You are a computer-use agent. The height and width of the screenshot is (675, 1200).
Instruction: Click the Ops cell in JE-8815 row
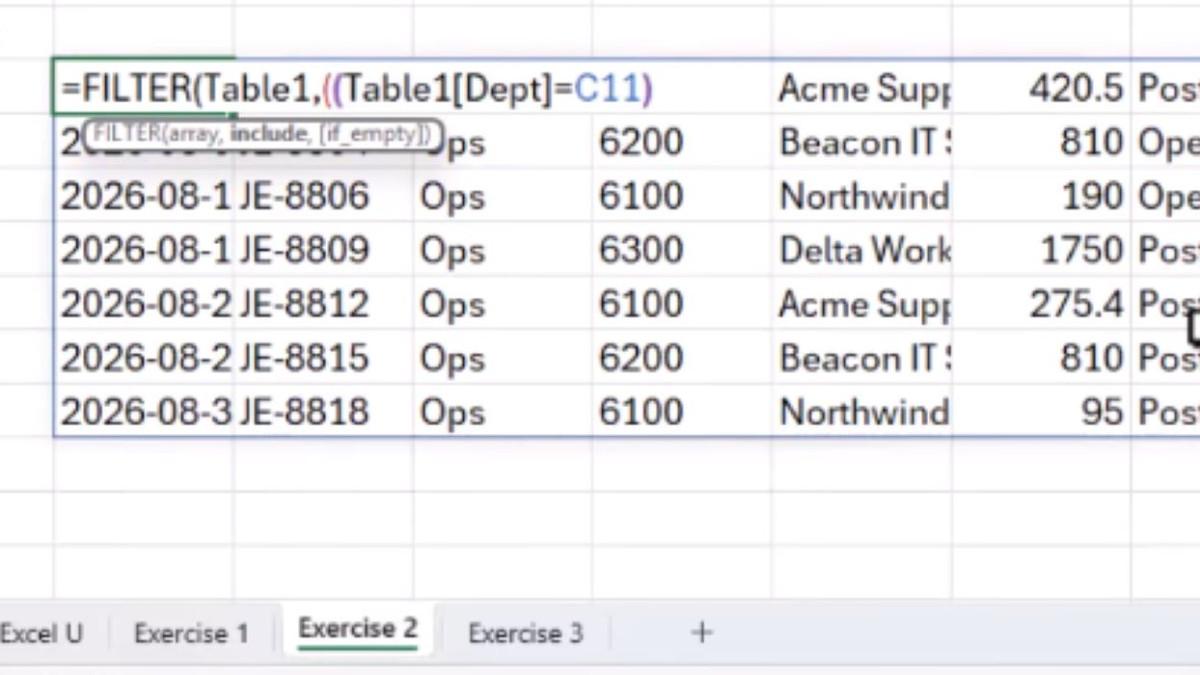tap(502, 358)
